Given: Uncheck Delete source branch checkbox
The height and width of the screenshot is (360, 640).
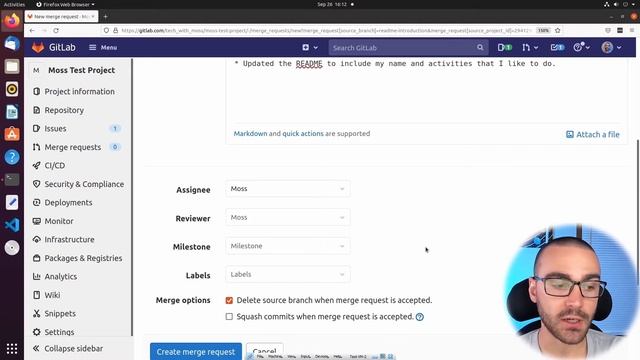Looking at the screenshot, I should click(x=229, y=300).
